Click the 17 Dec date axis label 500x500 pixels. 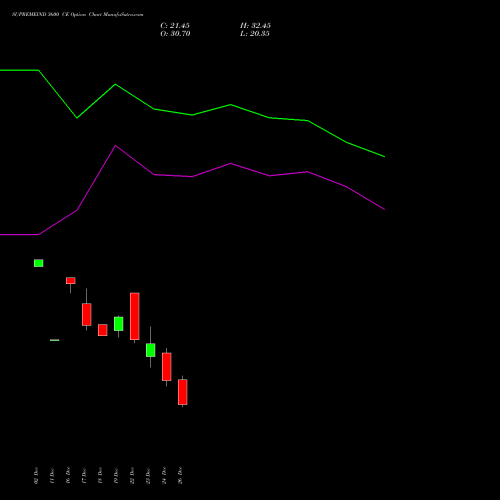pyautogui.click(x=84, y=476)
